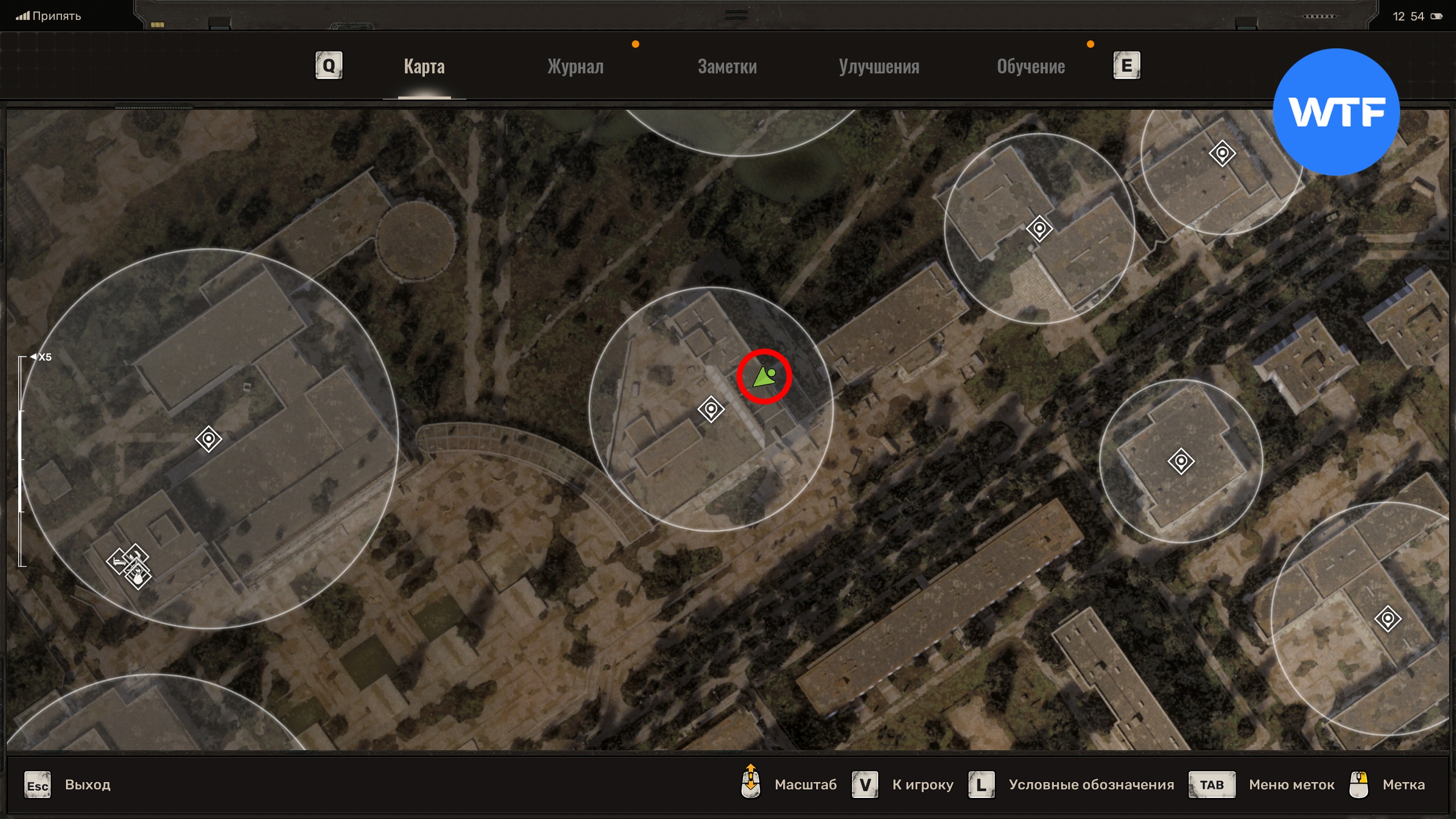Open the Улучшения tab
Image resolution: width=1456 pixels, height=819 pixels.
879,67
